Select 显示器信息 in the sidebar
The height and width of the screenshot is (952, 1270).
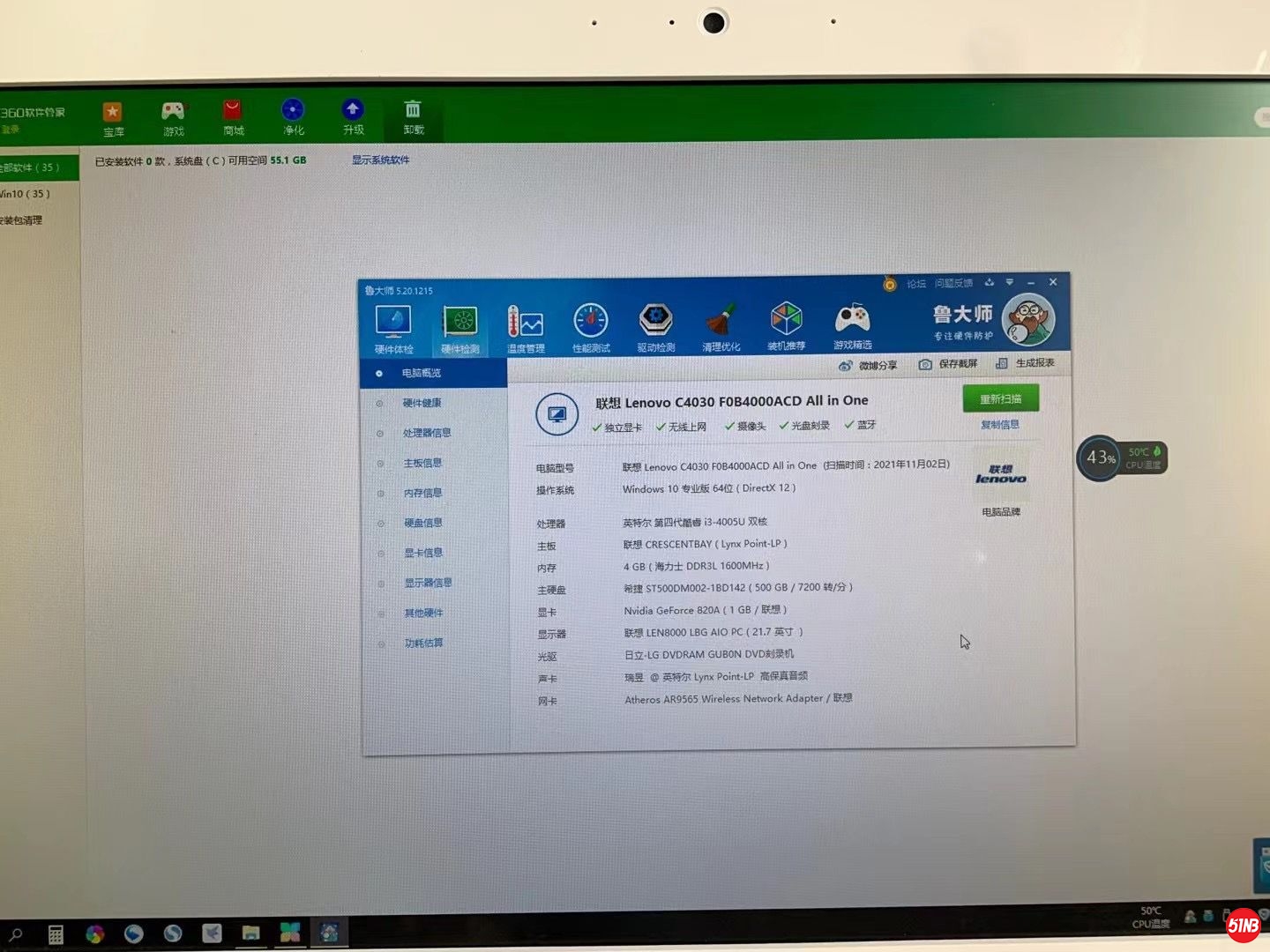(428, 583)
